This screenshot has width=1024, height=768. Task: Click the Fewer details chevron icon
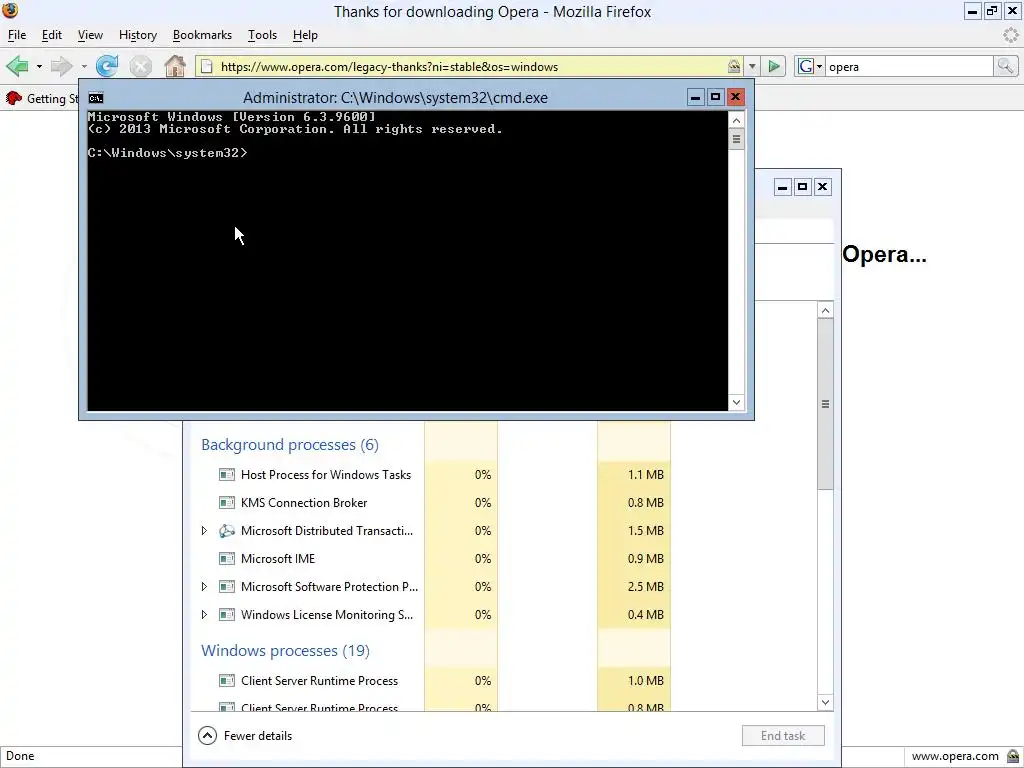tap(207, 736)
